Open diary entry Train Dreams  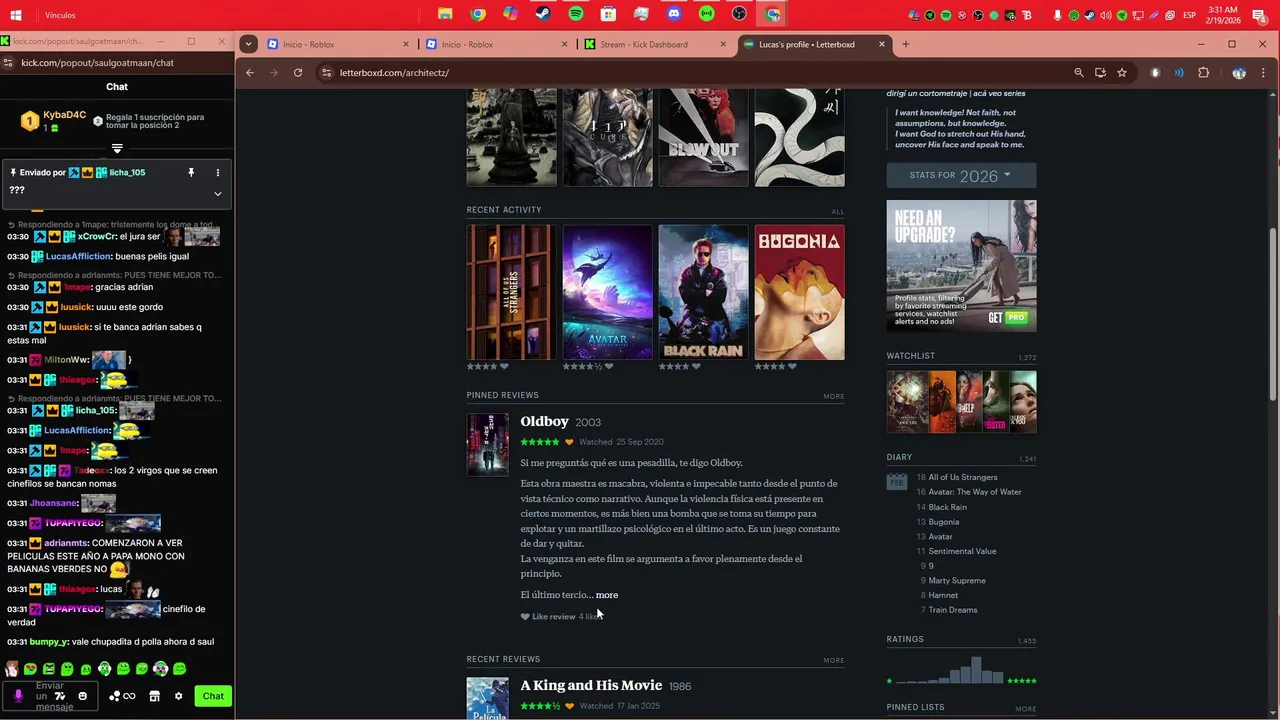(953, 610)
